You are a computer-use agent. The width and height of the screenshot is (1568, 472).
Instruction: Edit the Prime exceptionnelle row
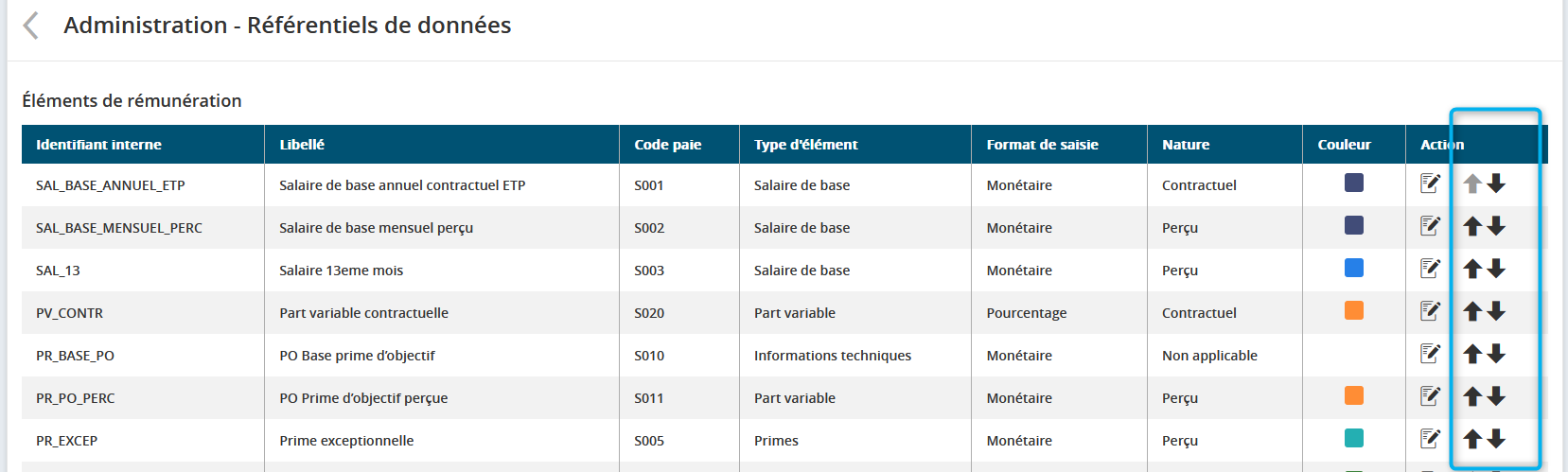[1430, 439]
